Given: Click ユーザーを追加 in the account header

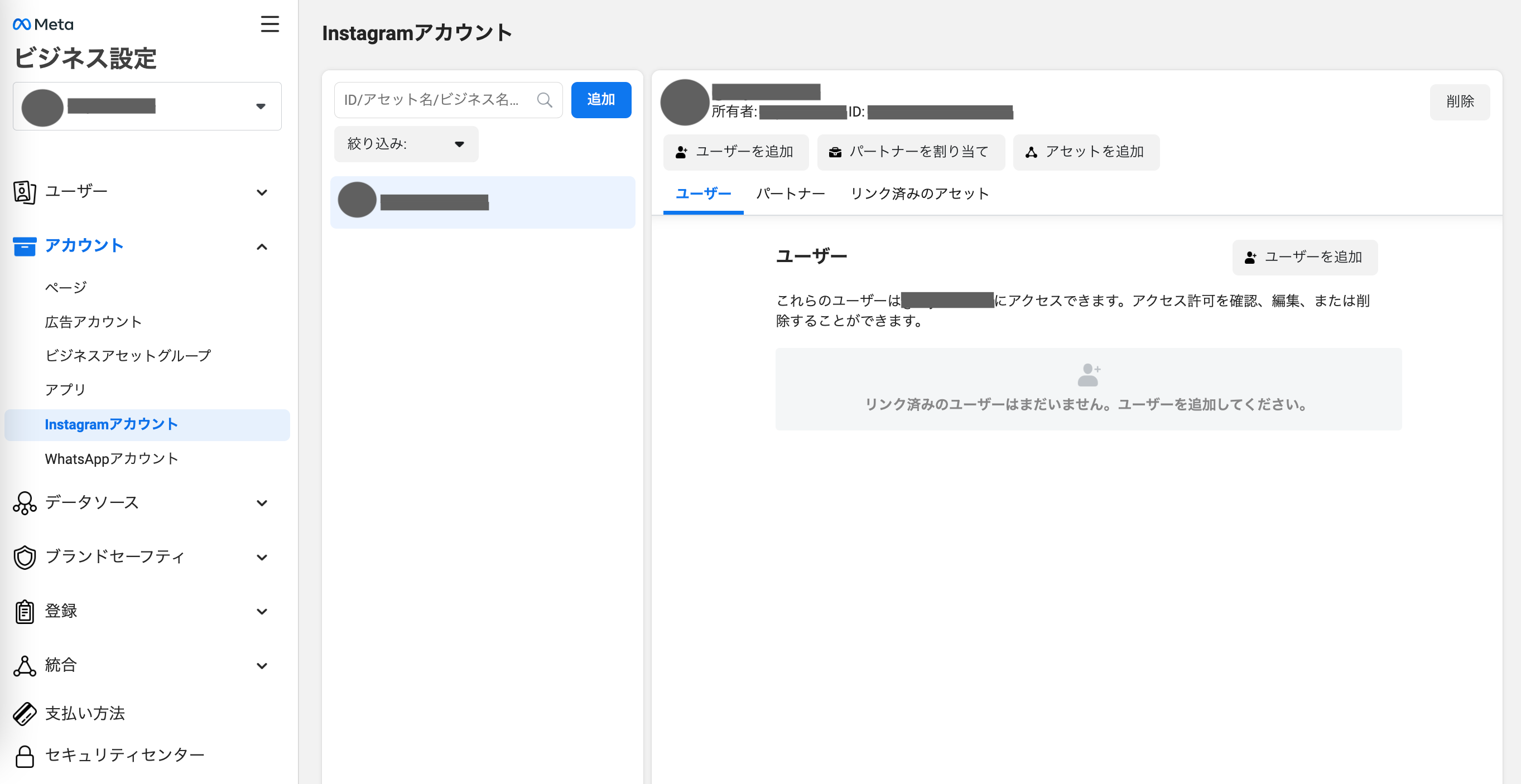Looking at the screenshot, I should pyautogui.click(x=736, y=152).
